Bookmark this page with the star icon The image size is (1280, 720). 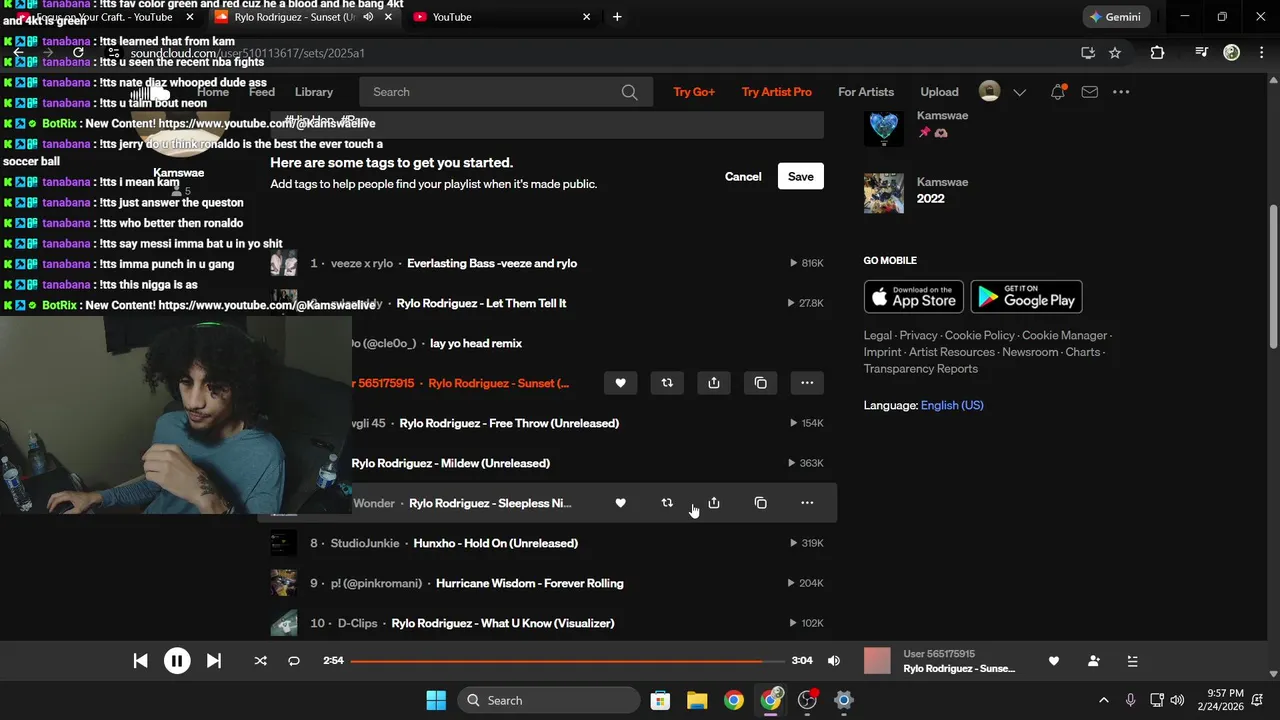click(x=1115, y=53)
